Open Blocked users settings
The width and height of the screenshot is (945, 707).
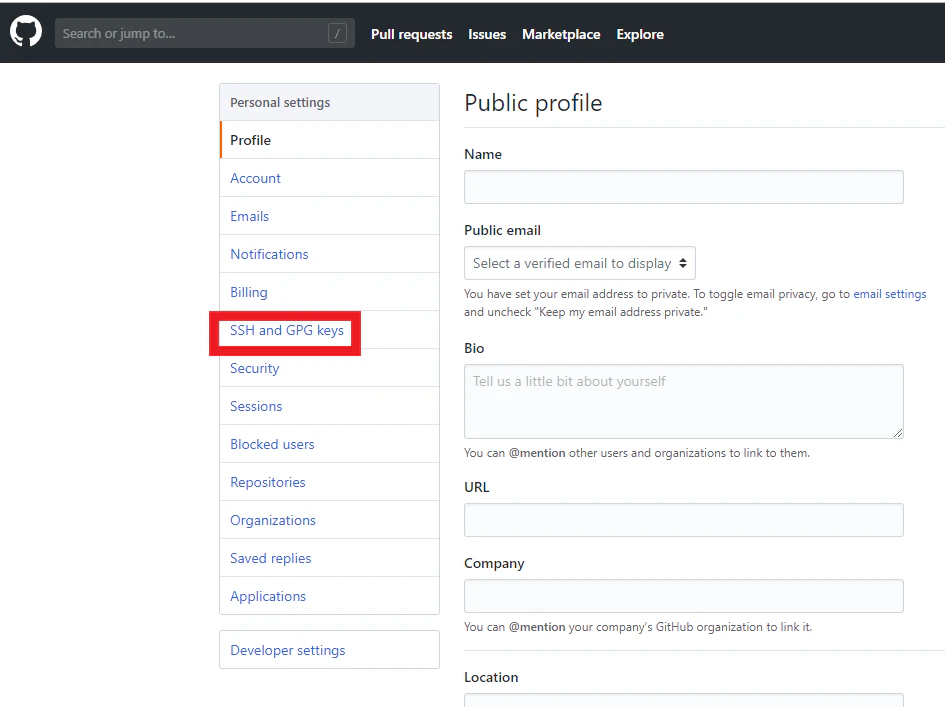coord(330,444)
